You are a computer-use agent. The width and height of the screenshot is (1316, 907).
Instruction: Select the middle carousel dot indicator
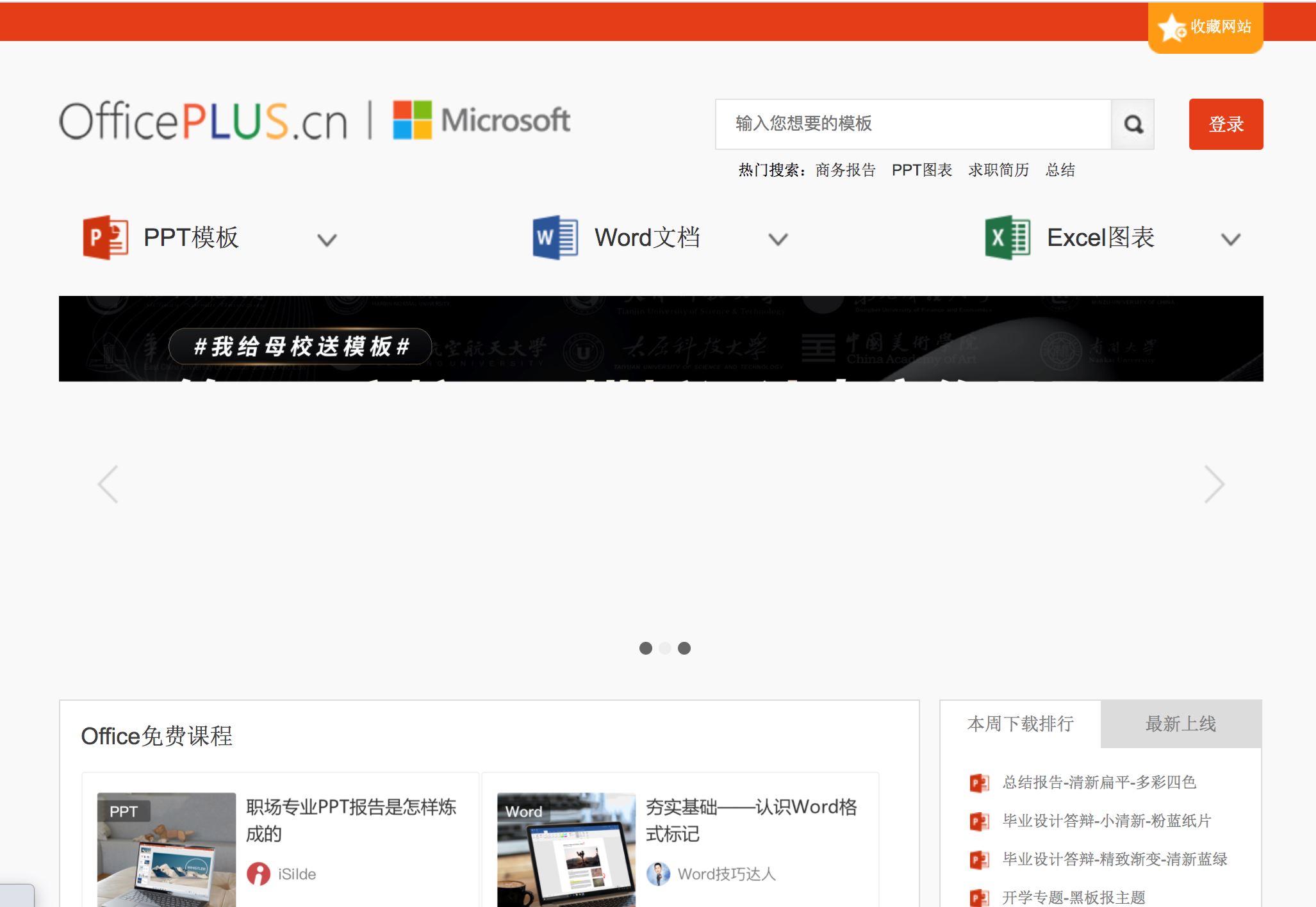[665, 648]
